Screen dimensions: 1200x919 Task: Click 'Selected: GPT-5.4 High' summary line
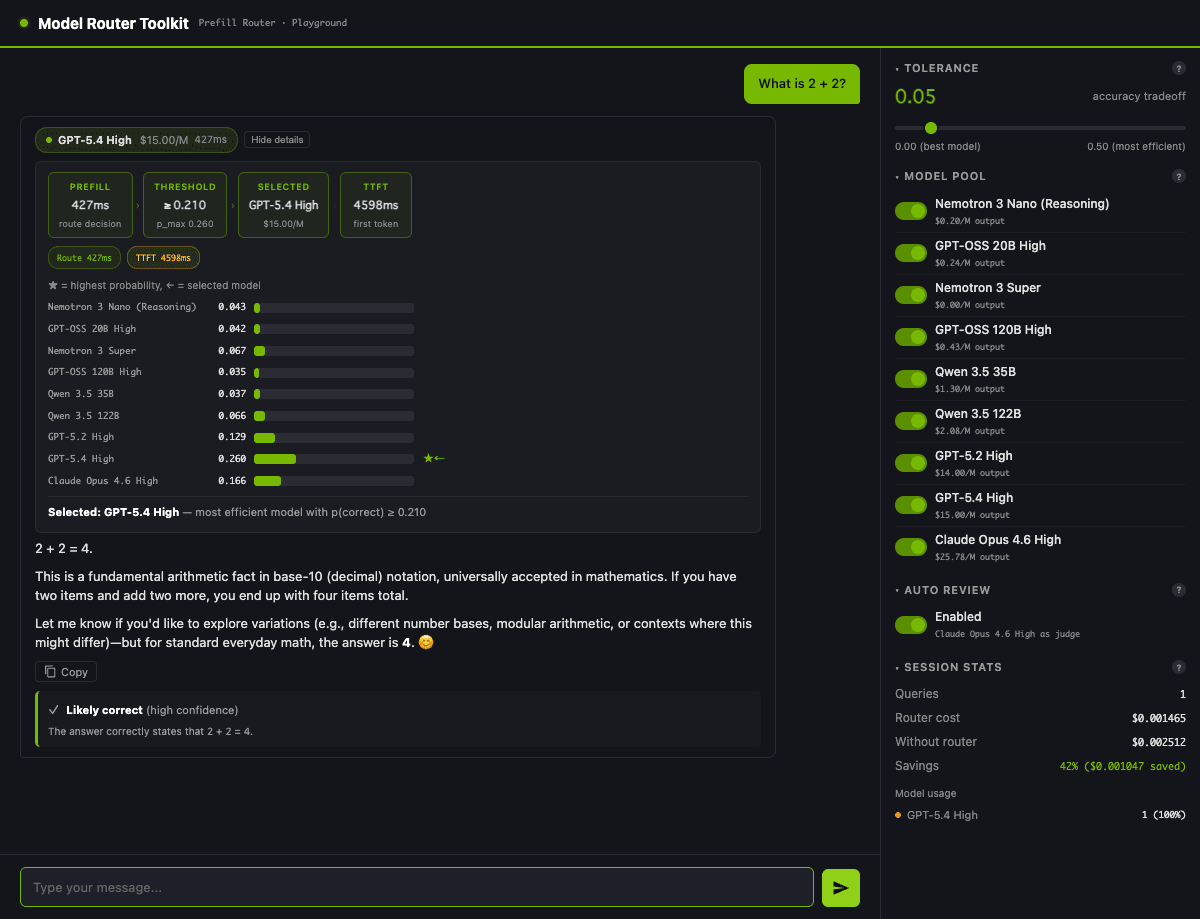tap(237, 512)
